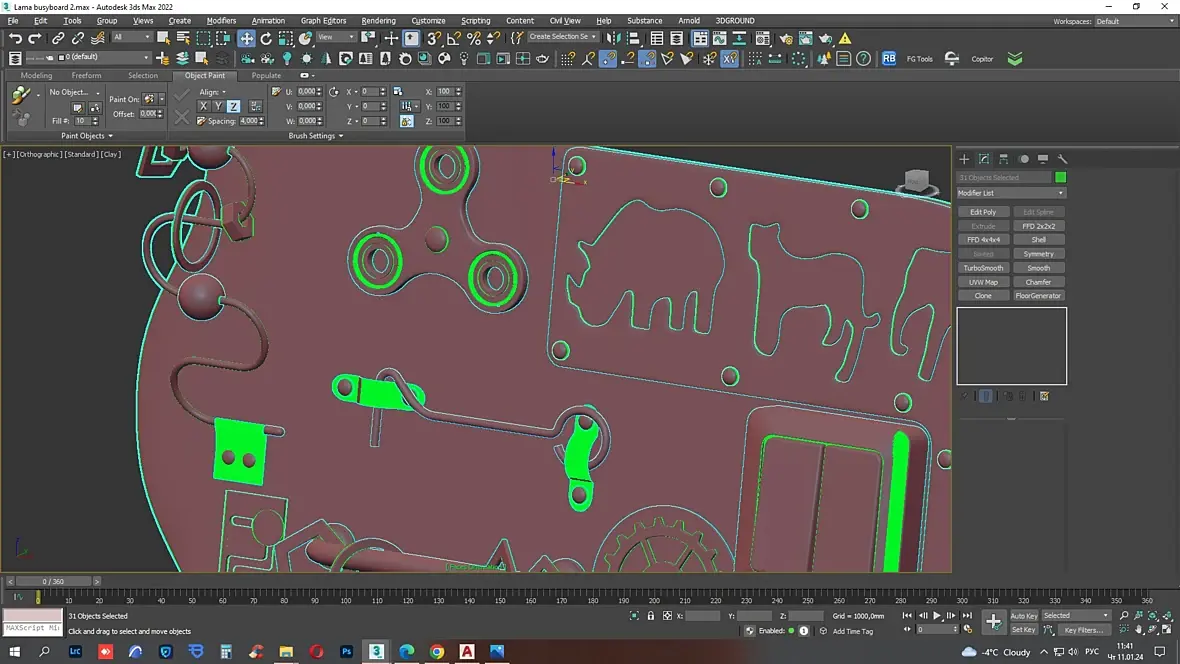Open the Rendering menu

pos(378,21)
